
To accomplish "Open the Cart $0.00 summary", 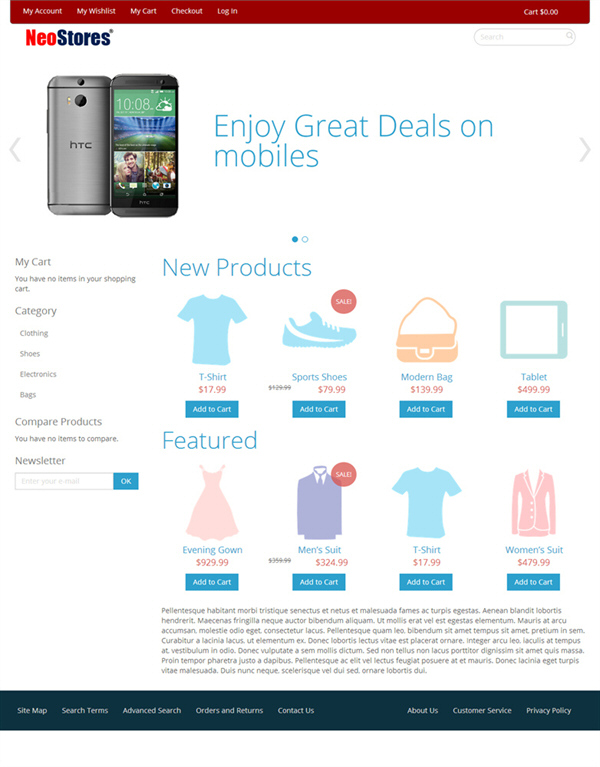I will click(541, 12).
